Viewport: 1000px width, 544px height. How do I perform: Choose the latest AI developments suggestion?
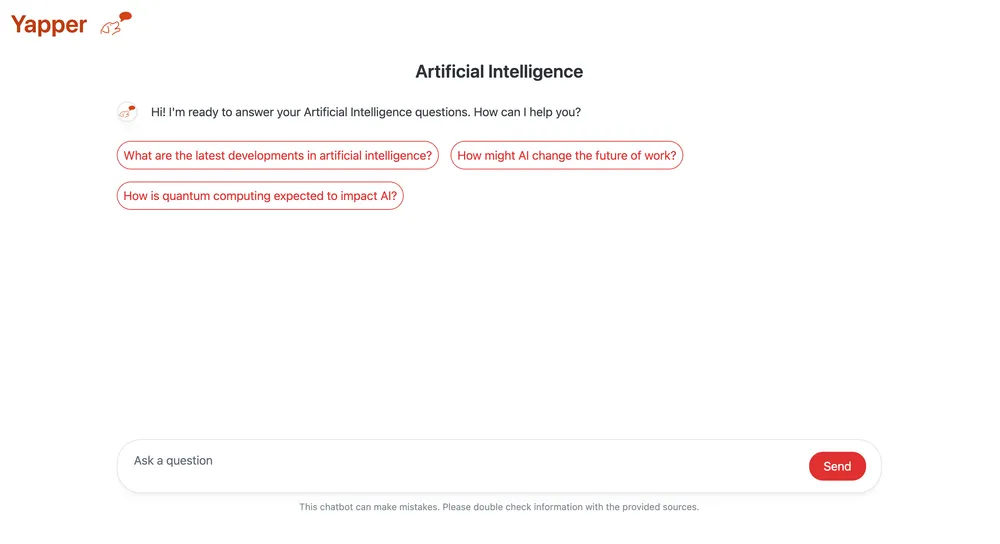[x=277, y=156]
